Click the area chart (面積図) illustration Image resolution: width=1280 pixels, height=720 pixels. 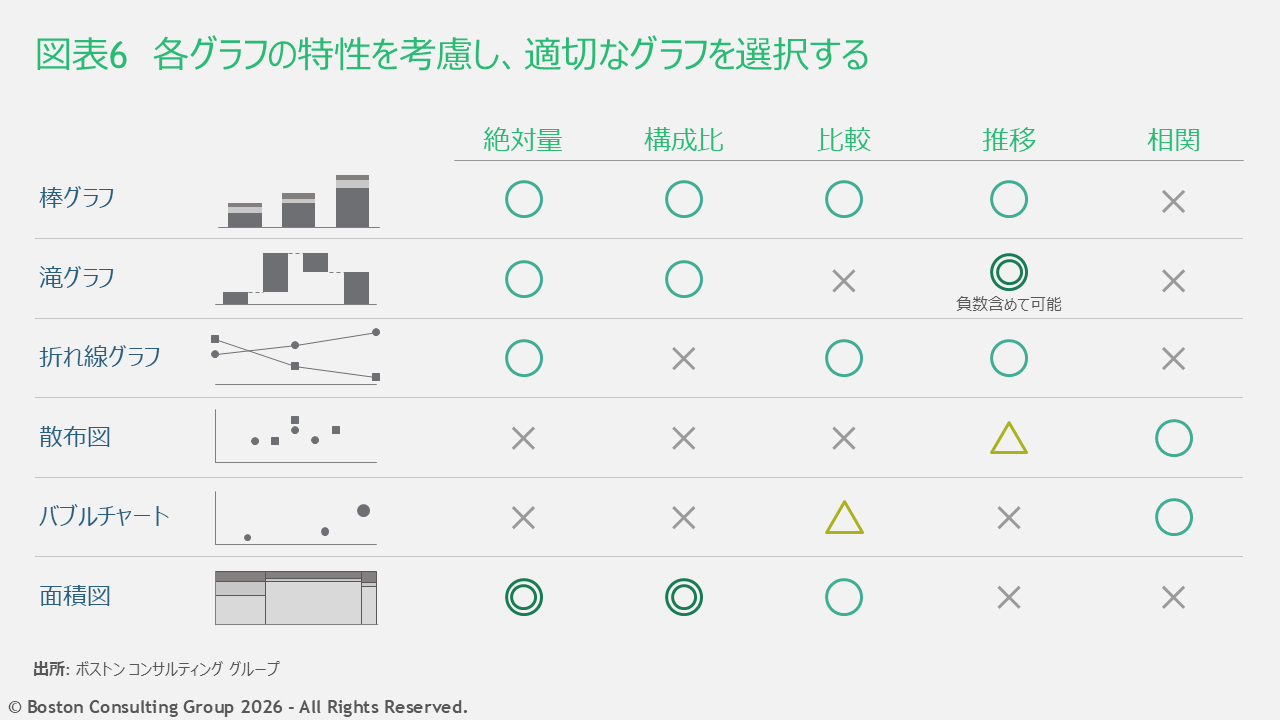pos(296,598)
